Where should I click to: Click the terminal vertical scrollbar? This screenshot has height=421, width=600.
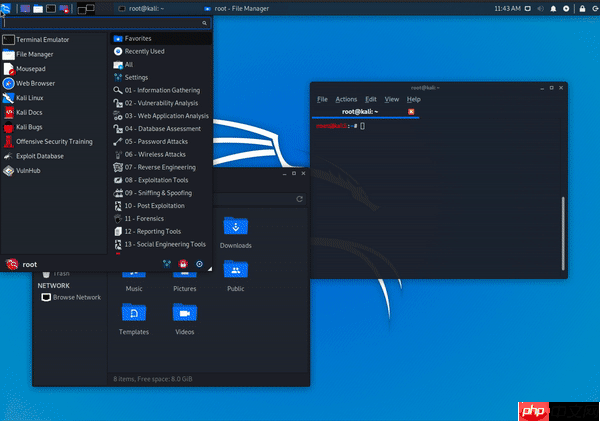point(563,233)
